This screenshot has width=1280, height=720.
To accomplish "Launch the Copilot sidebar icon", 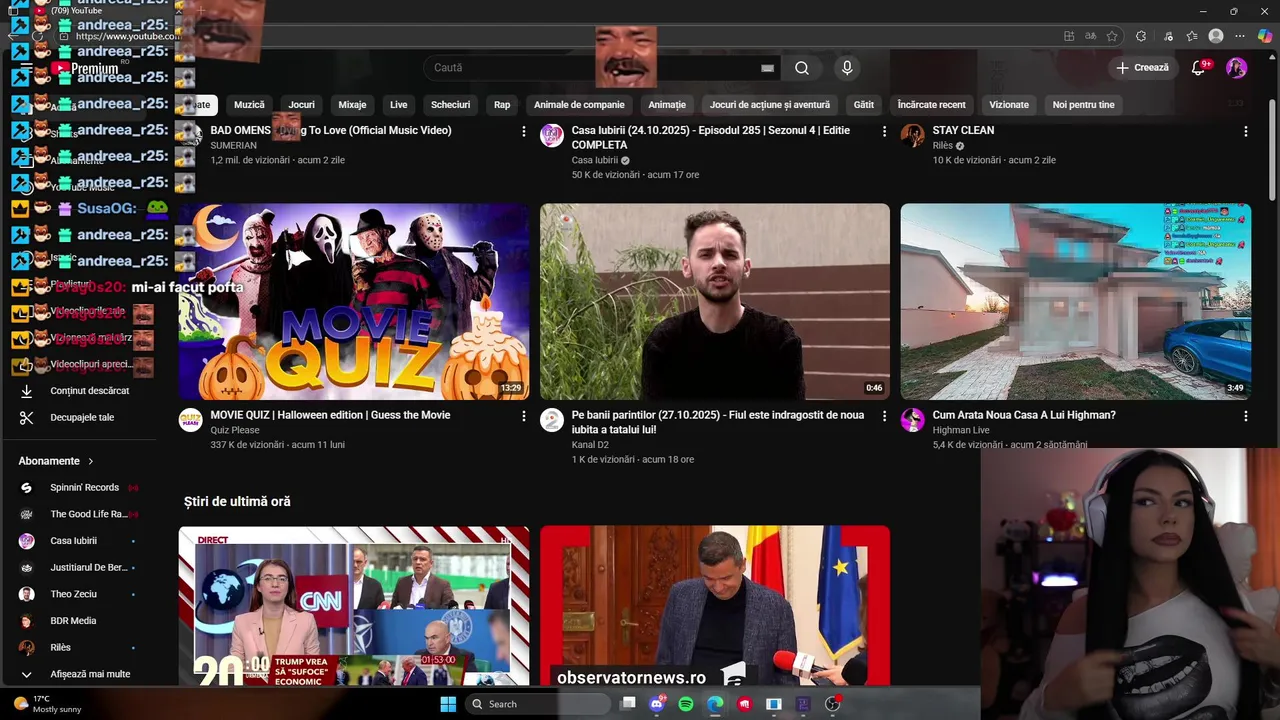I will pyautogui.click(x=1265, y=36).
